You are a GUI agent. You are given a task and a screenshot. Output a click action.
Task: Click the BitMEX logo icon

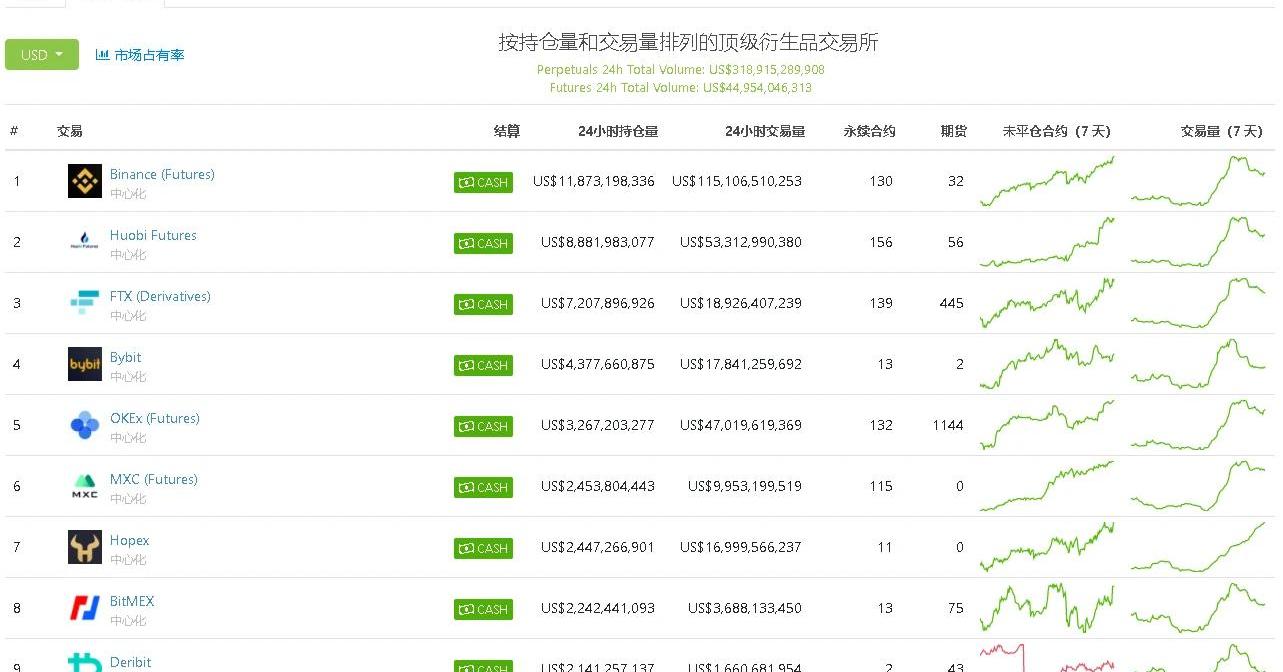(x=85, y=608)
